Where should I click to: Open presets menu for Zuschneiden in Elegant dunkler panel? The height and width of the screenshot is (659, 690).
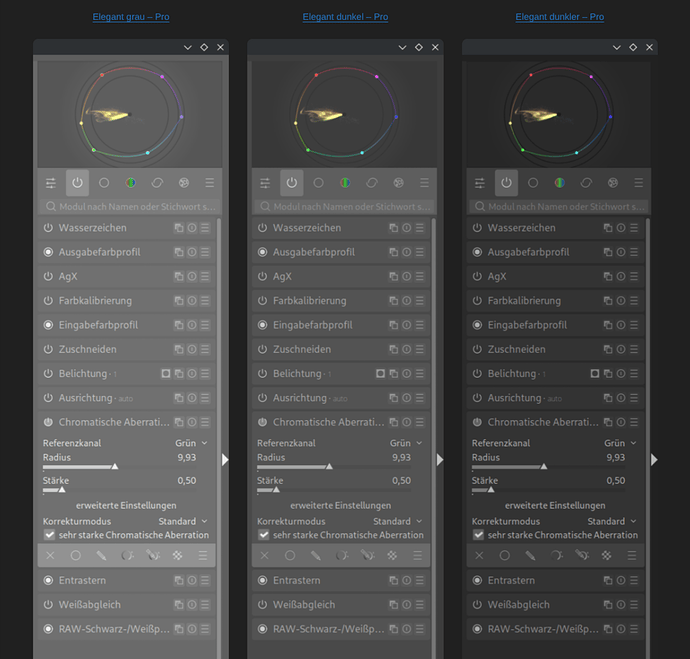[x=634, y=350]
